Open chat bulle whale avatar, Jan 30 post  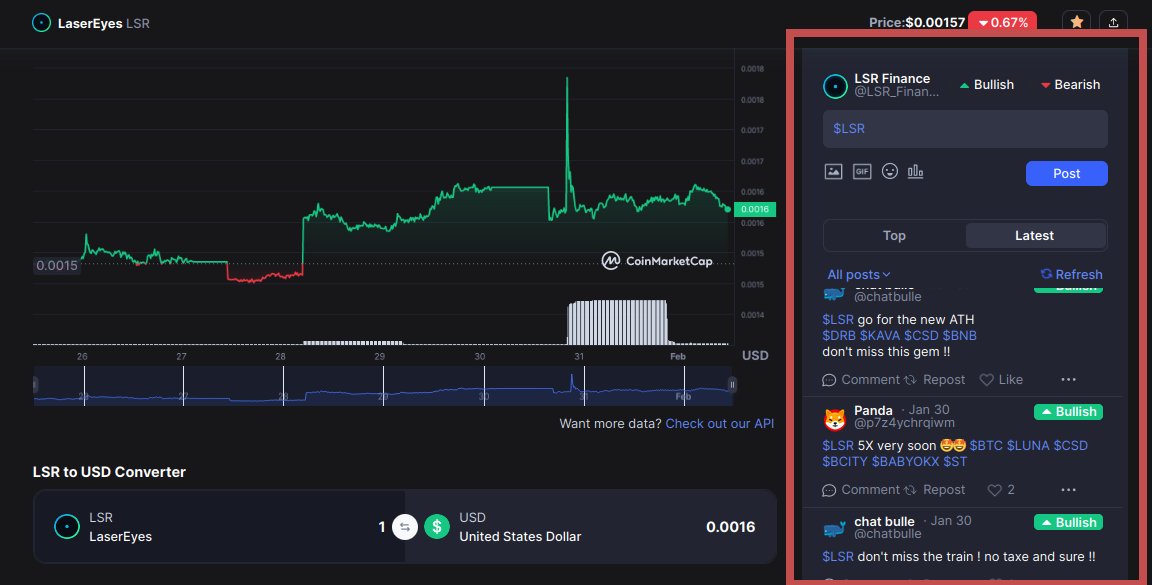coord(835,529)
